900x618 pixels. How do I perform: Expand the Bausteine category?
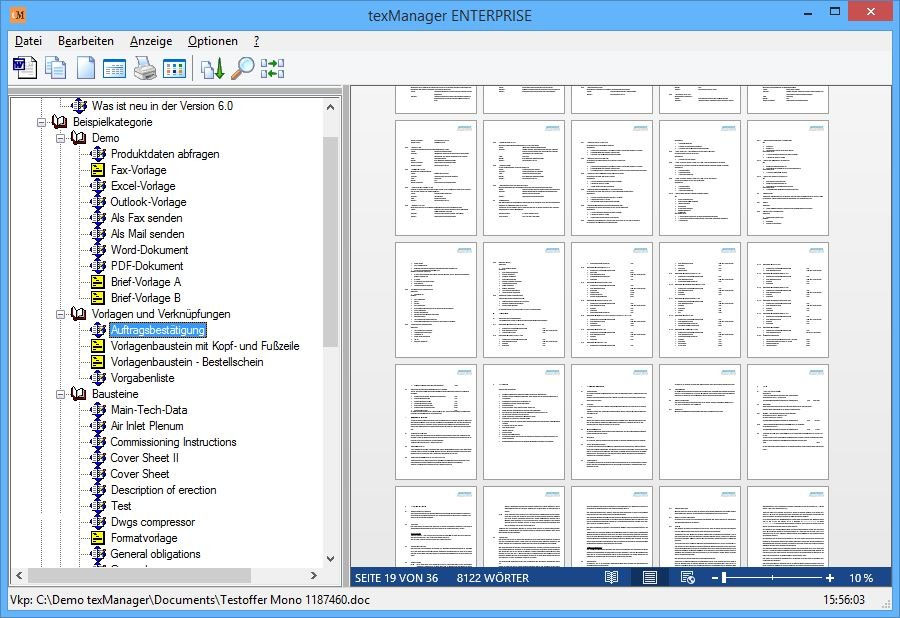click(x=62, y=394)
